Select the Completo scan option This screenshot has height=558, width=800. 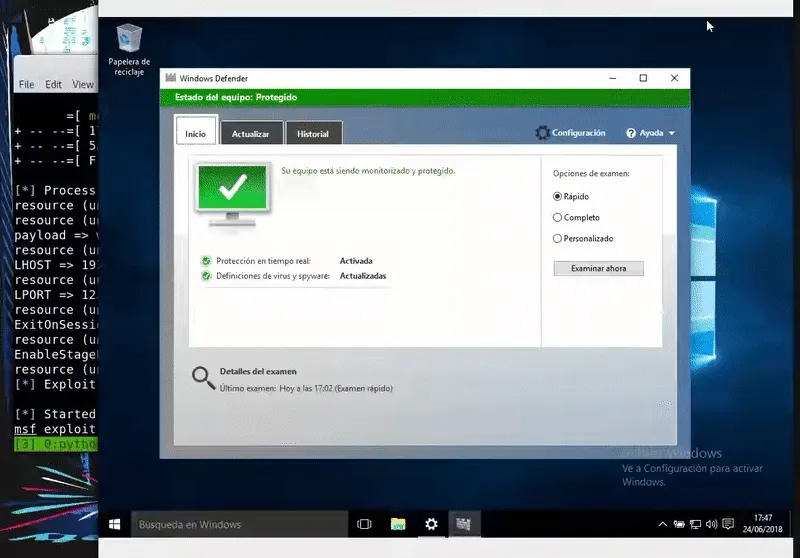[x=558, y=217]
